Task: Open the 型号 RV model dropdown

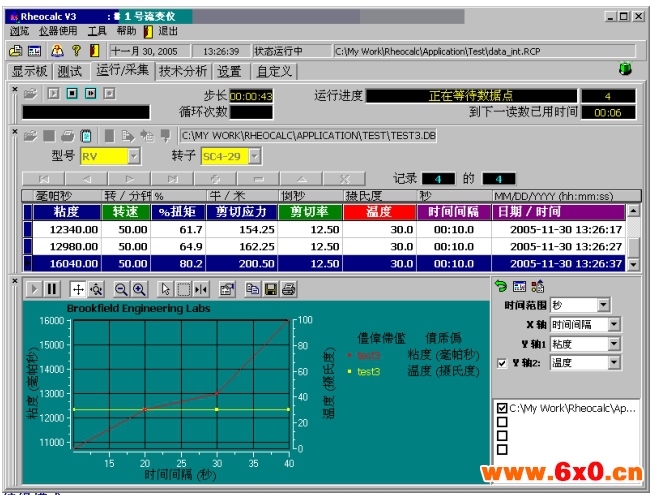Action: pos(134,157)
